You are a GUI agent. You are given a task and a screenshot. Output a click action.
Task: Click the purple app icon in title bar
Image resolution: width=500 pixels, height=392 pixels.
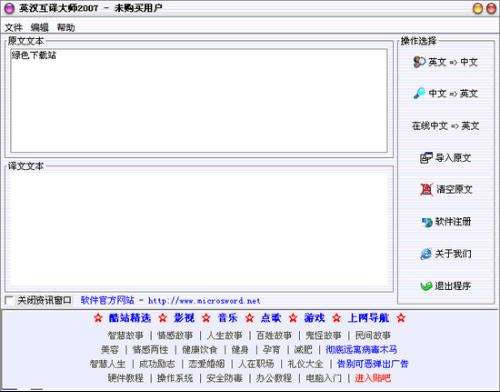(9, 8)
